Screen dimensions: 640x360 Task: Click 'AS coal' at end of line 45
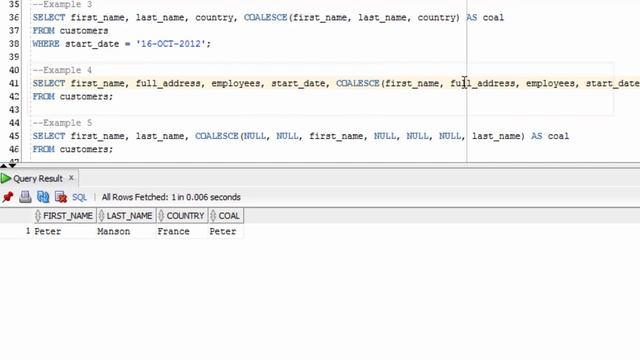click(x=550, y=136)
